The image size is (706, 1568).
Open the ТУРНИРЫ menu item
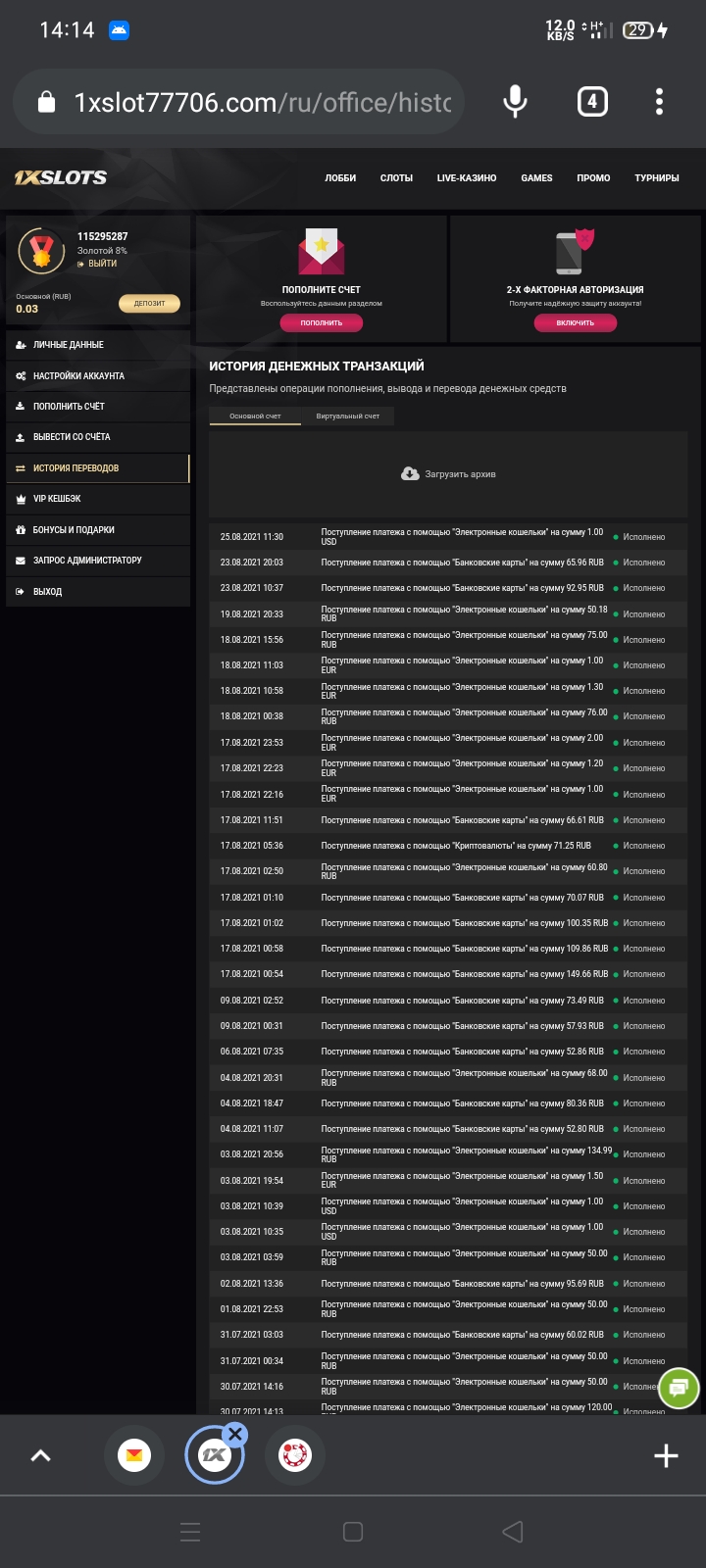[656, 178]
